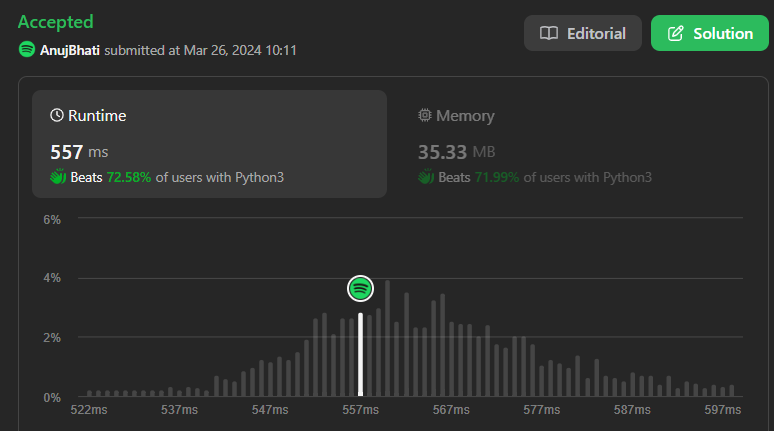Click the book icon on Editorial button

click(549, 33)
